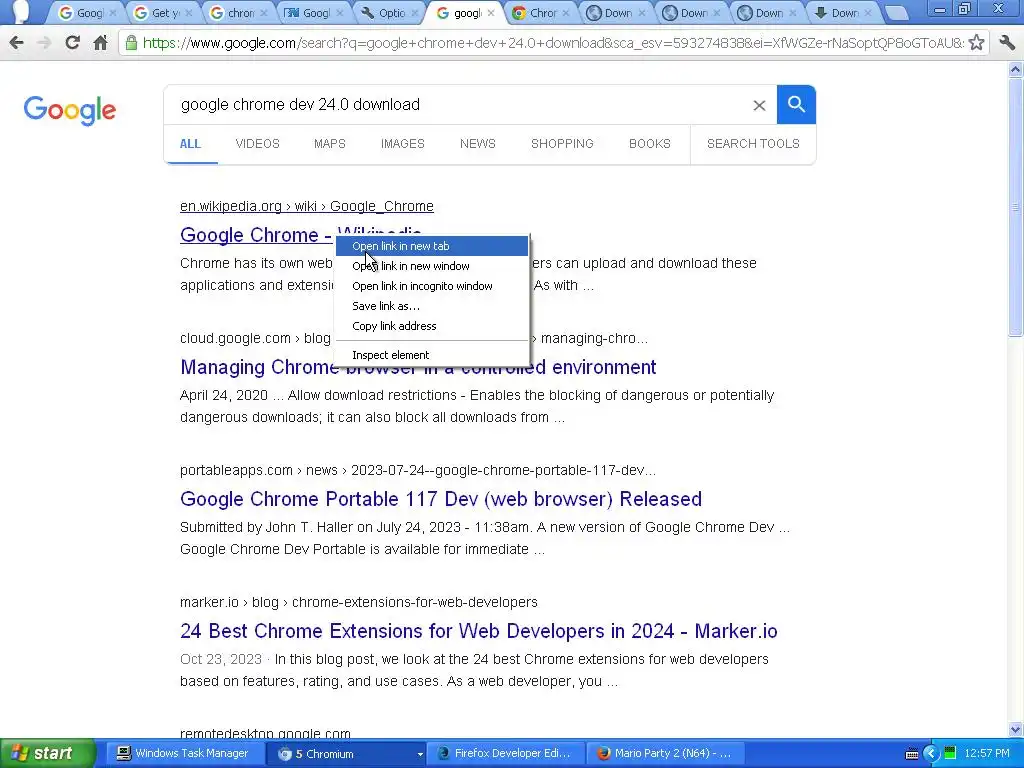Screen dimensions: 1024x768
Task: Click the 12:57 PM taskbar clock
Action: tap(986, 754)
